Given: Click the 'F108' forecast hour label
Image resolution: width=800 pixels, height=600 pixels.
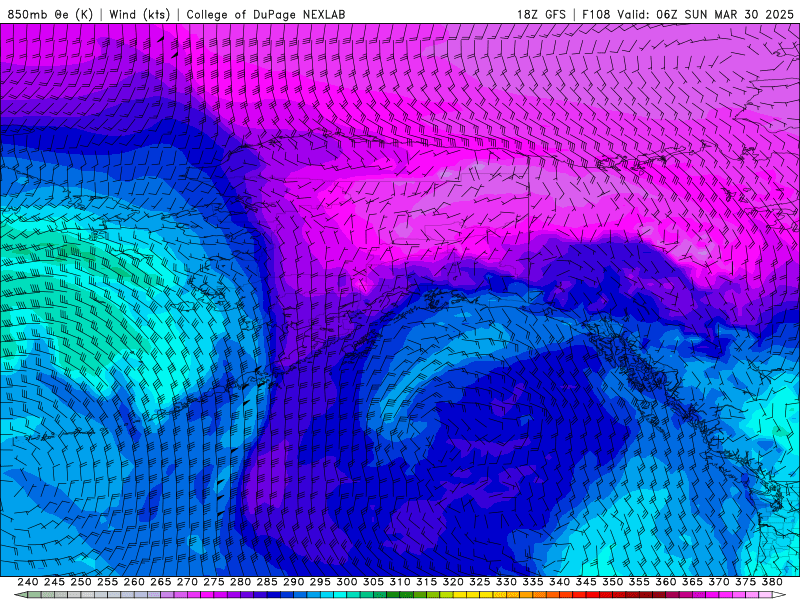Looking at the screenshot, I should [596, 14].
